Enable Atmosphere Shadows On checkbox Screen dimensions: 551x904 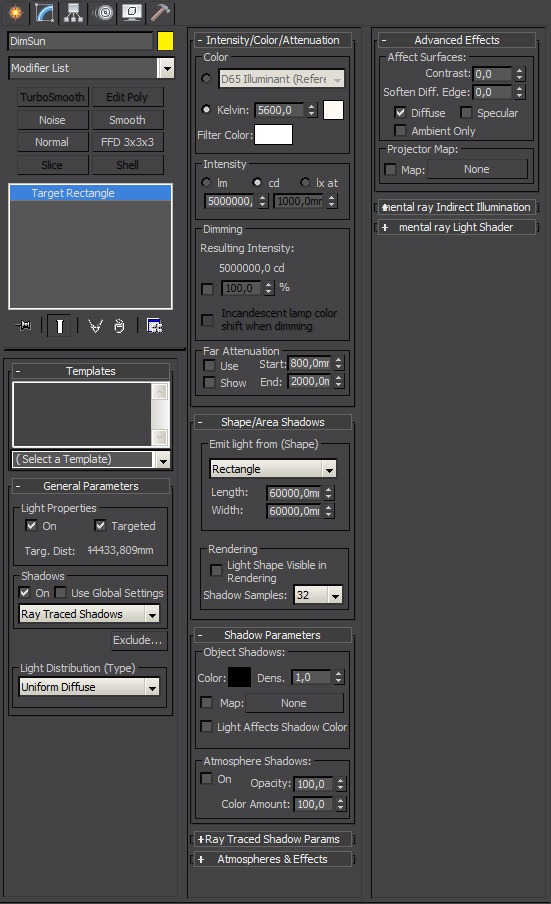tap(206, 778)
